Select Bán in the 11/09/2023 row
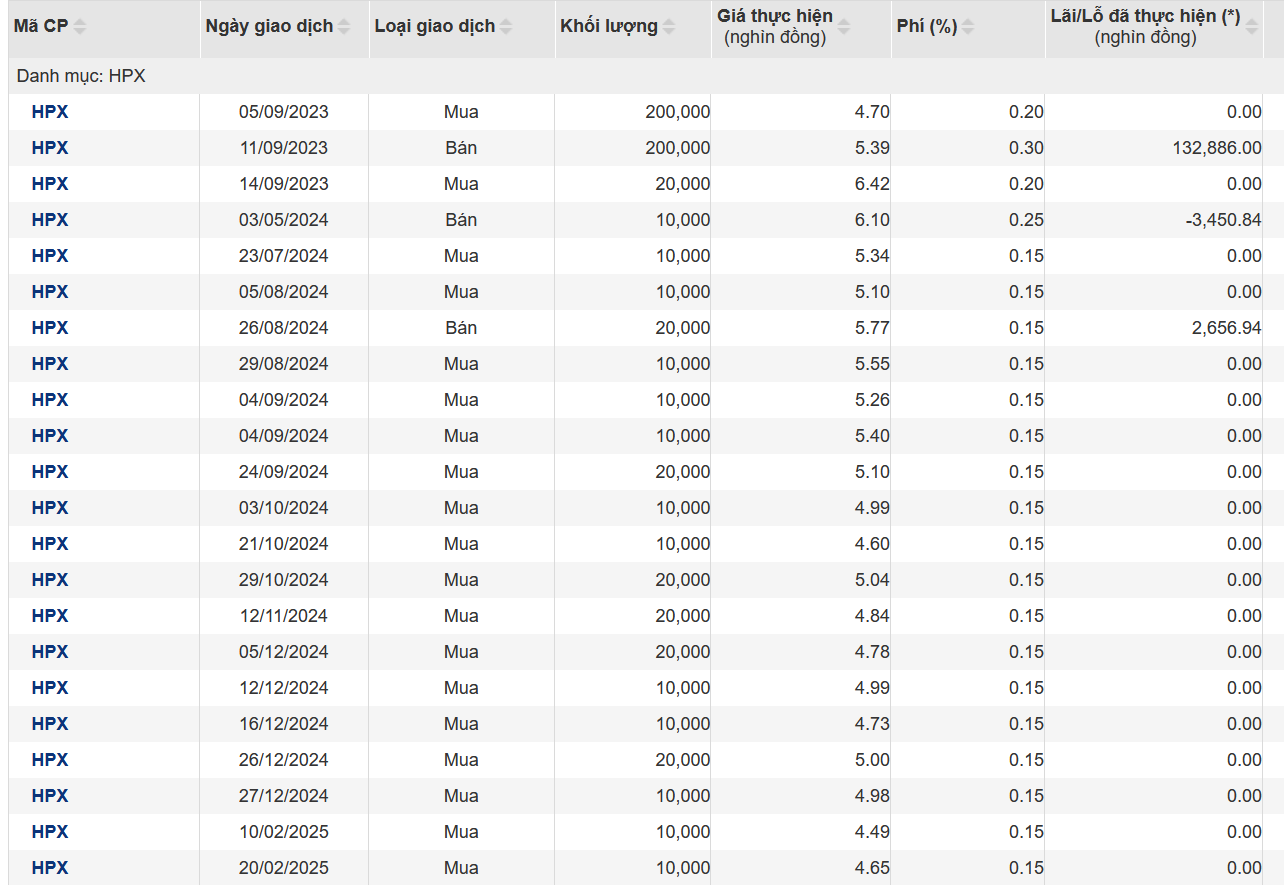This screenshot has height=885, width=1284. point(461,148)
